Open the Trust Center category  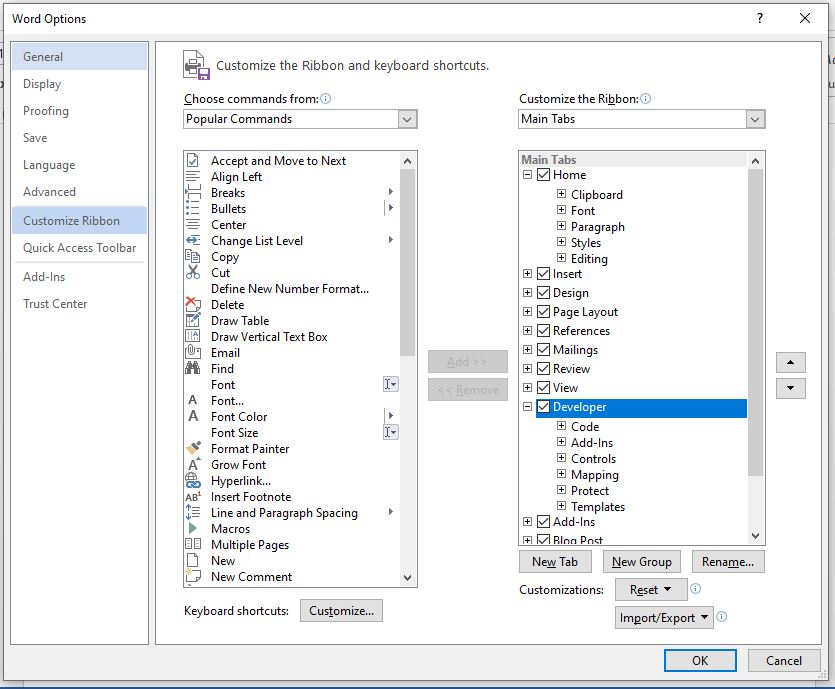pyautogui.click(x=79, y=304)
